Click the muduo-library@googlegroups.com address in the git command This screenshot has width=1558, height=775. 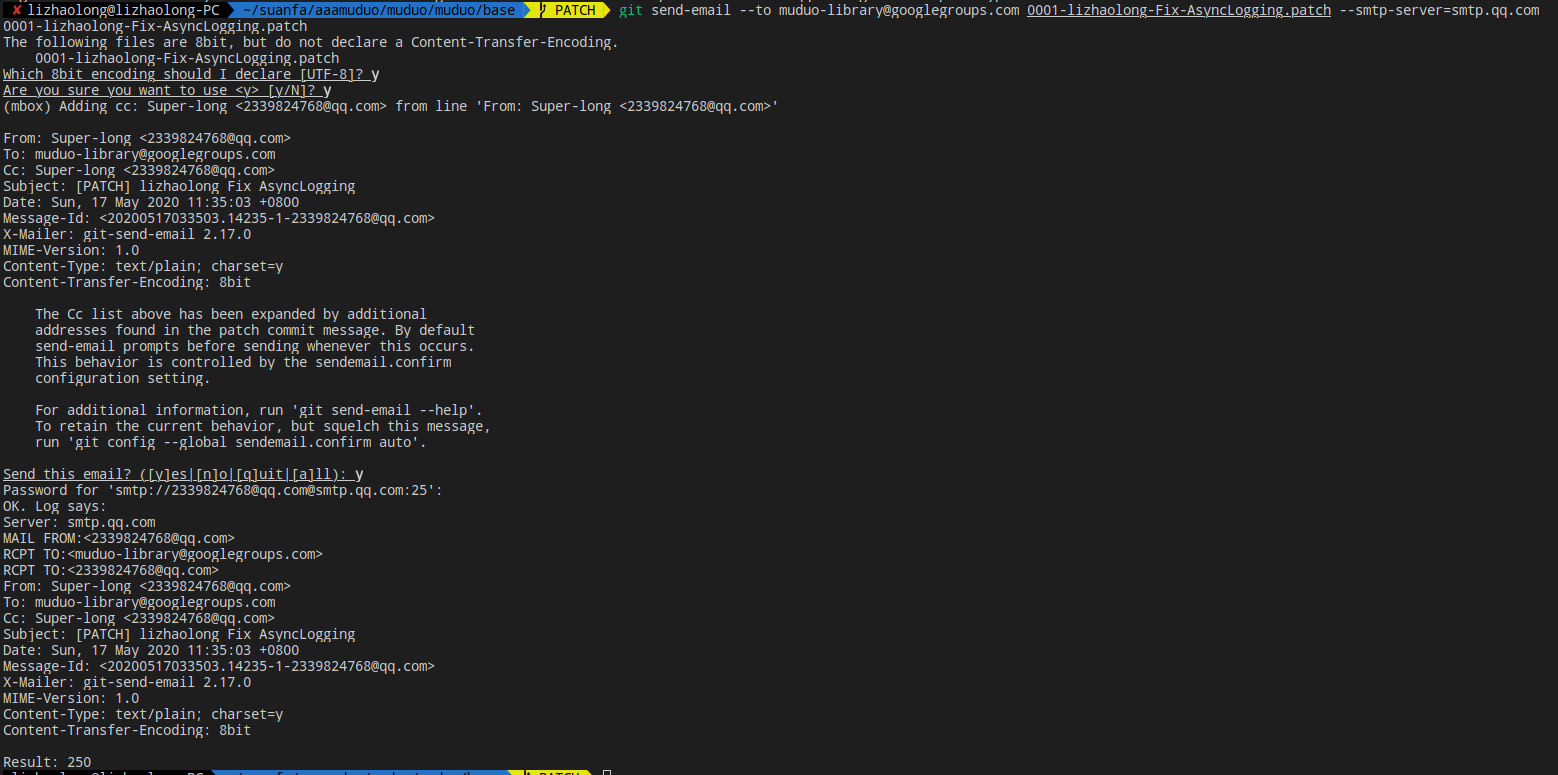tap(899, 10)
